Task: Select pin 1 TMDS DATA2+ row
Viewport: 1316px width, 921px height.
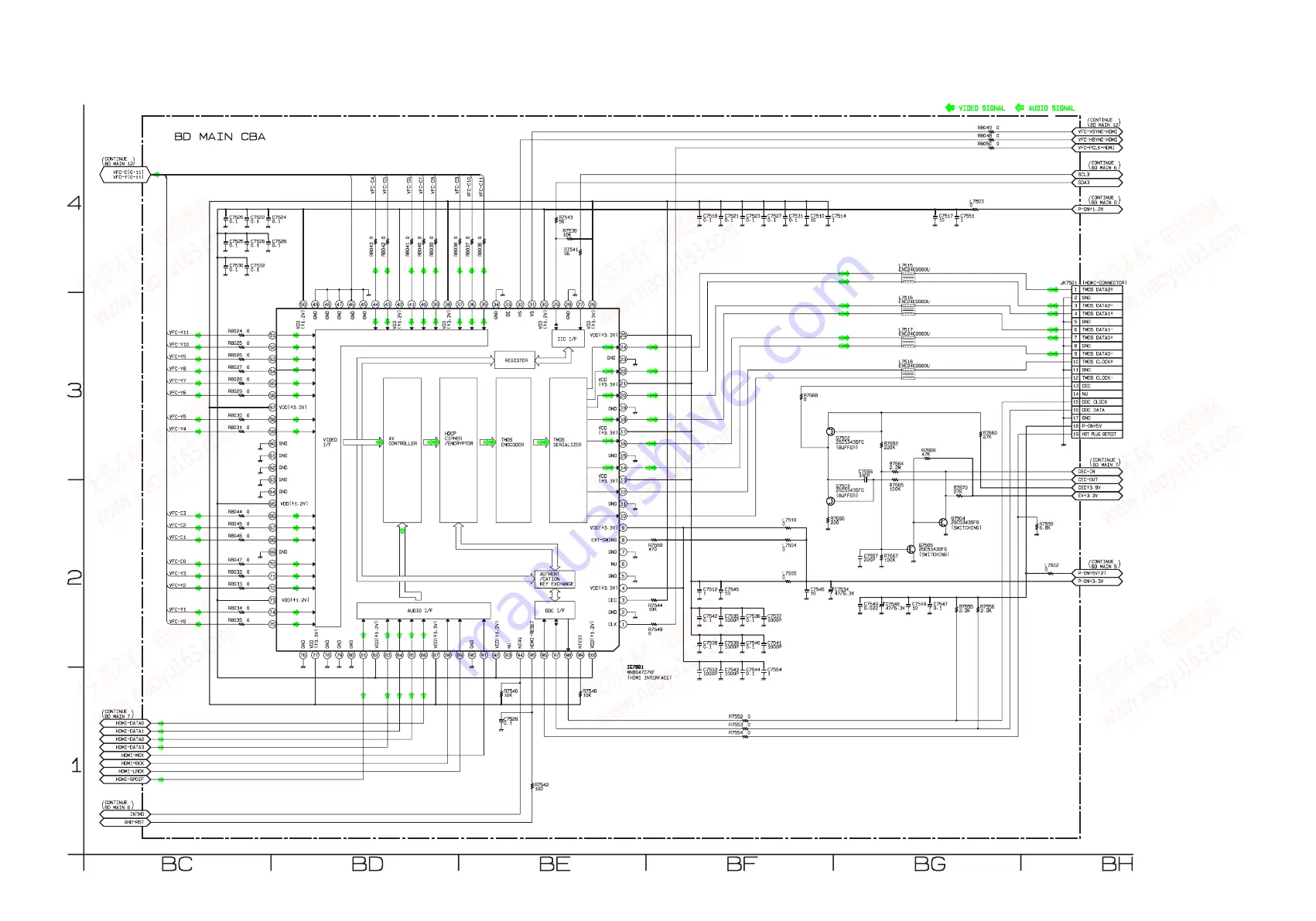Action: (x=1097, y=290)
